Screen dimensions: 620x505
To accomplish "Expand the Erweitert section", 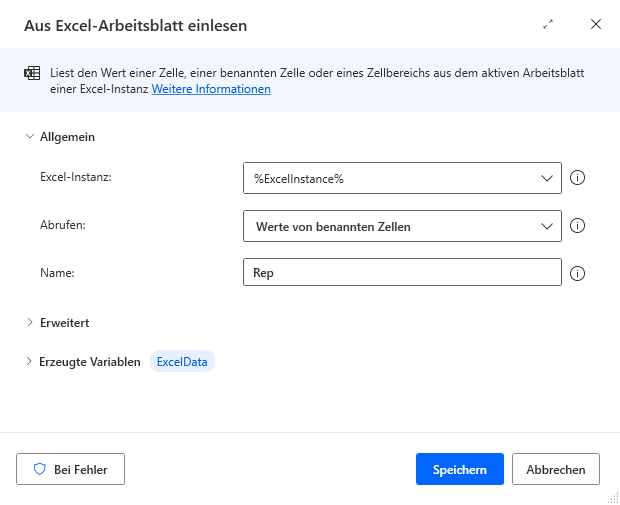I will point(30,322).
